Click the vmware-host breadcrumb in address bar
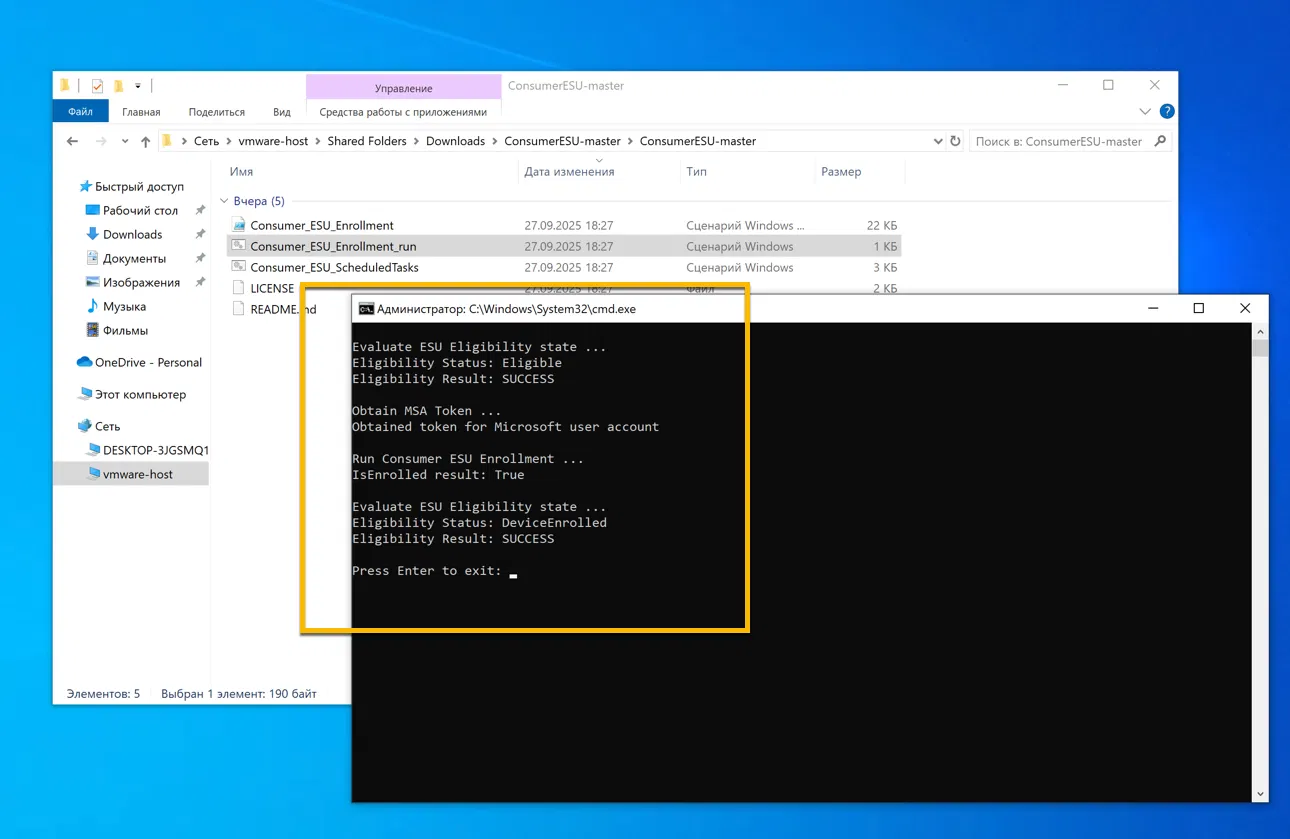This screenshot has width=1290, height=839. pos(273,141)
